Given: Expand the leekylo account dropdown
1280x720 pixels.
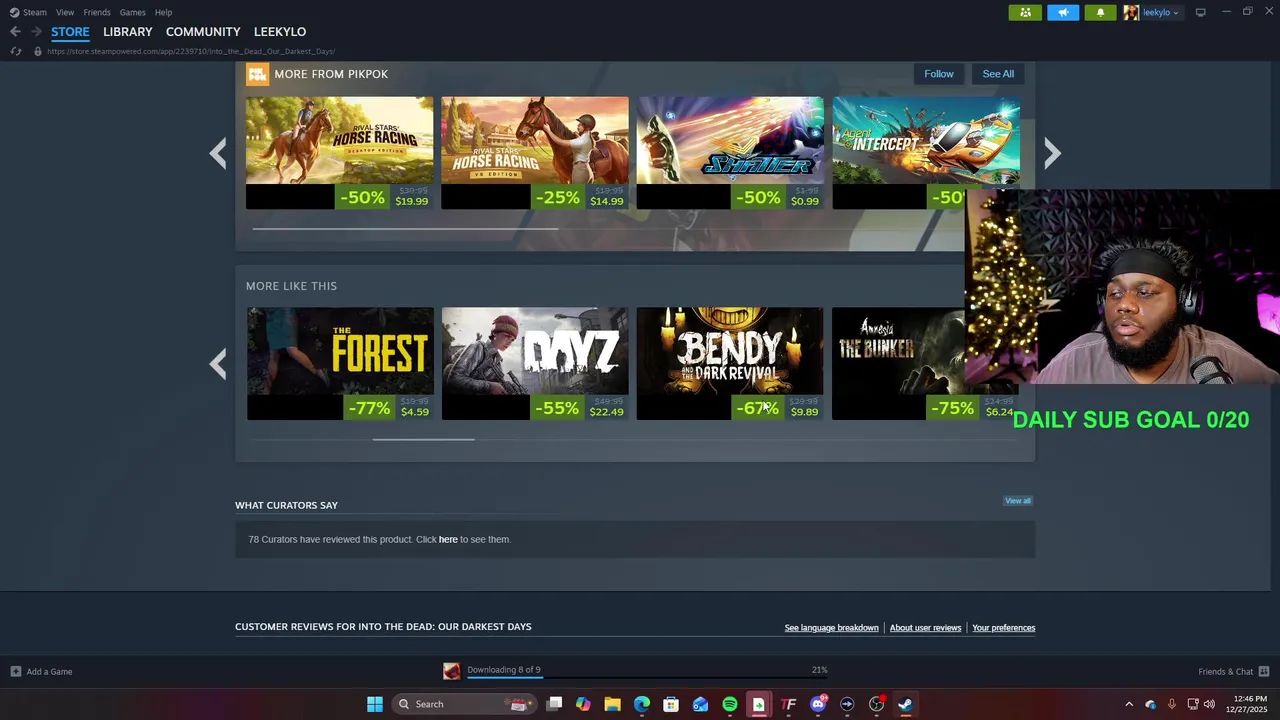Looking at the screenshot, I should click(1175, 13).
